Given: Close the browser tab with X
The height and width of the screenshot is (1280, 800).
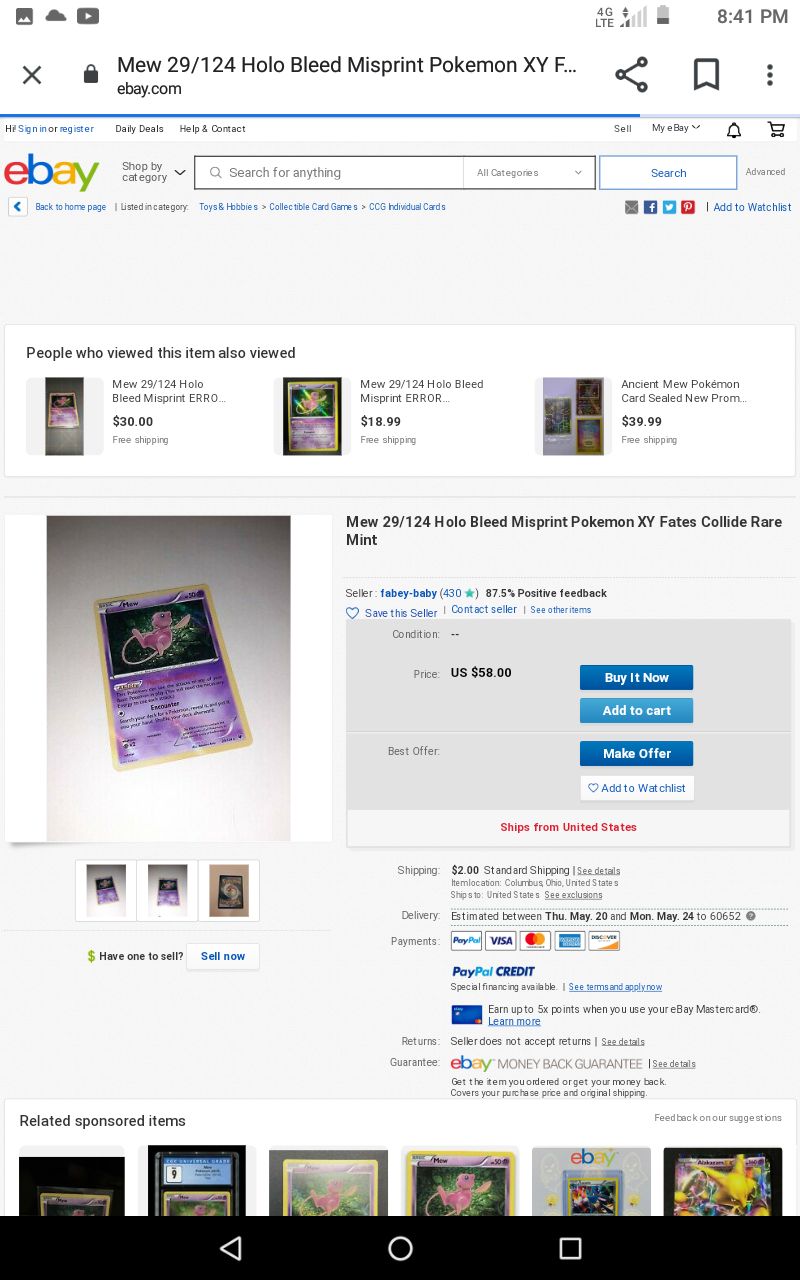Looking at the screenshot, I should pos(32,75).
